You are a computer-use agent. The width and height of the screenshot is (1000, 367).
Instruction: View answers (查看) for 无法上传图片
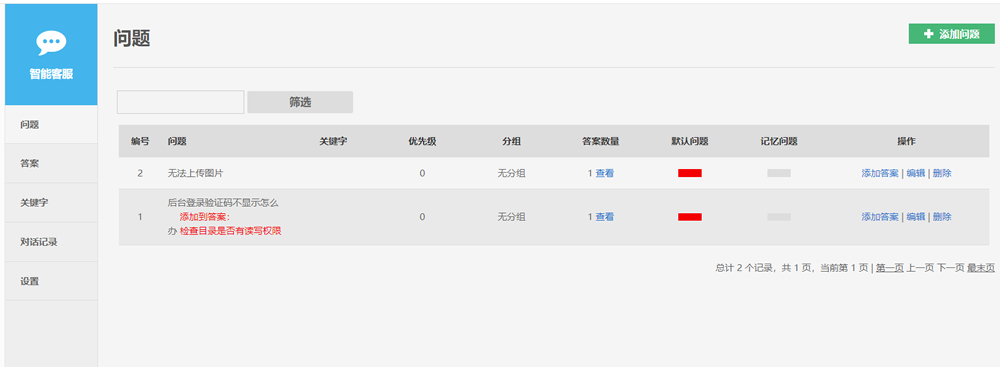(x=605, y=173)
